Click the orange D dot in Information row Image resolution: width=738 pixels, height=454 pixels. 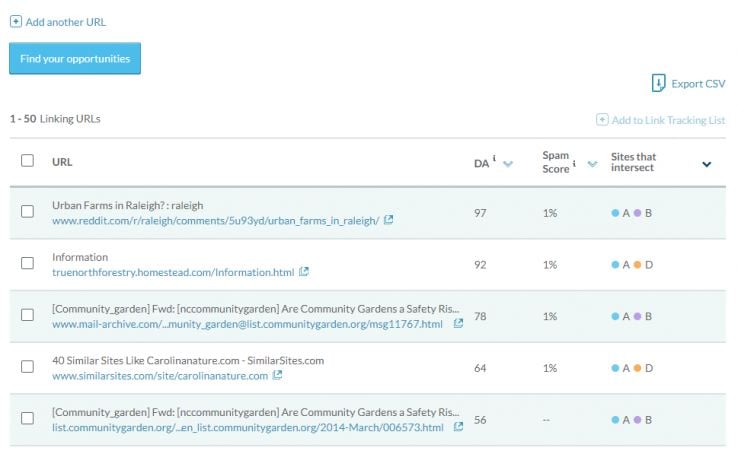click(637, 264)
